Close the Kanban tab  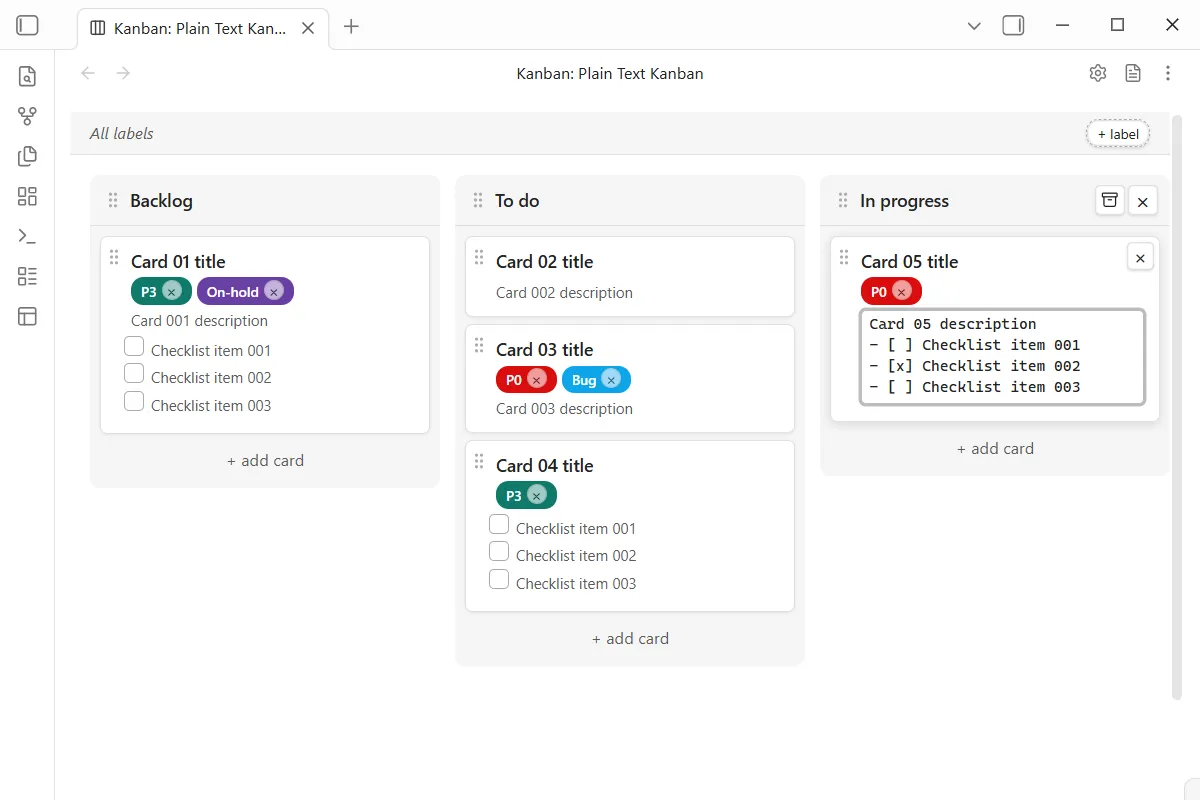tap(308, 28)
